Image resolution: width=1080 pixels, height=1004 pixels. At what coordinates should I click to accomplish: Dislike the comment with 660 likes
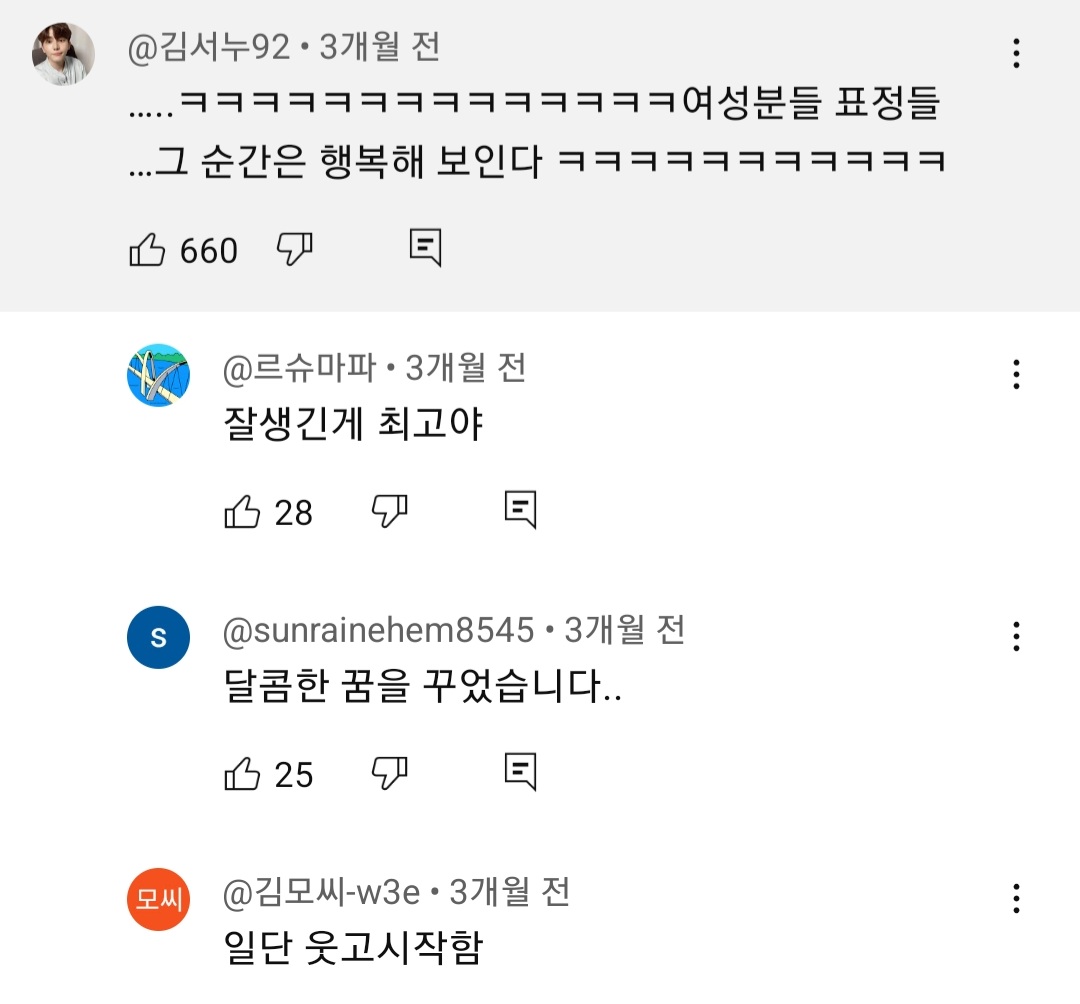[294, 249]
